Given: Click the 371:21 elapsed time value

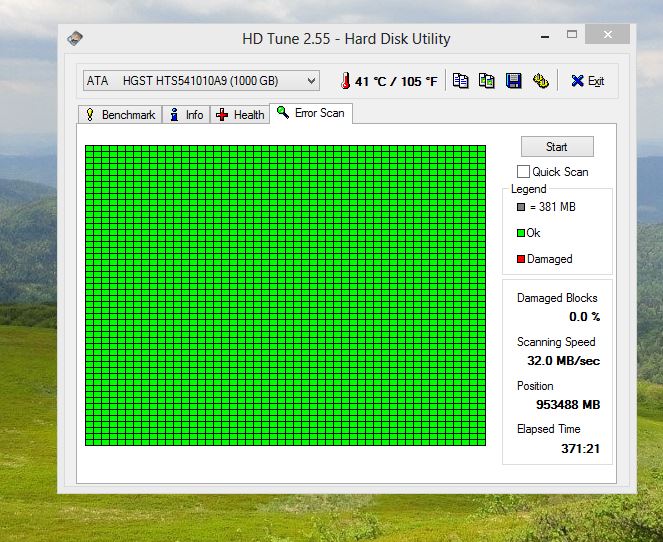Looking at the screenshot, I should pyautogui.click(x=580, y=449).
